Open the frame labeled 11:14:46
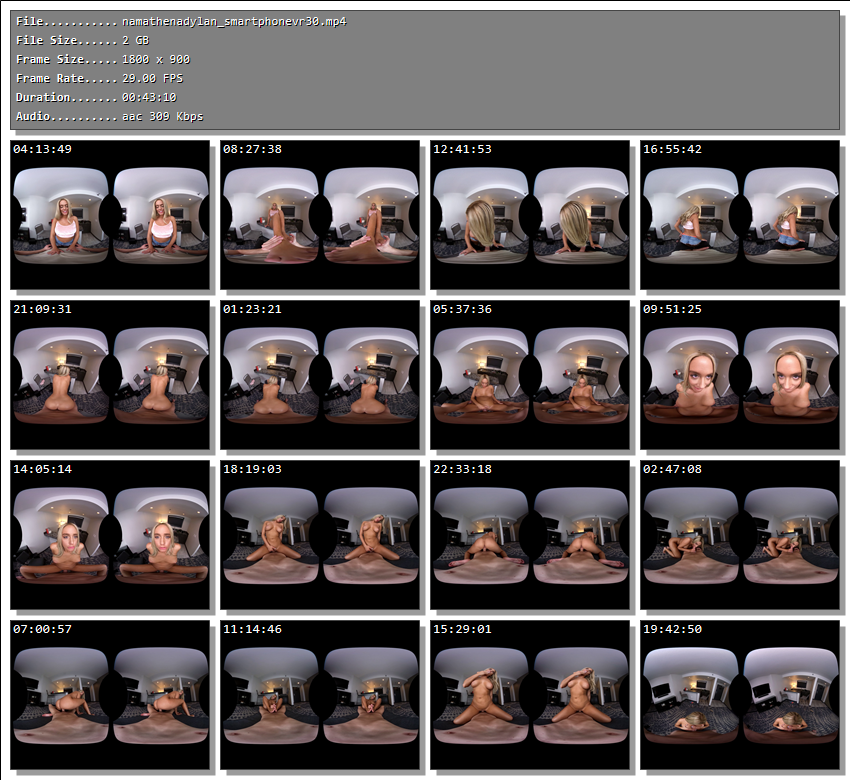The width and height of the screenshot is (850, 780). (320, 695)
